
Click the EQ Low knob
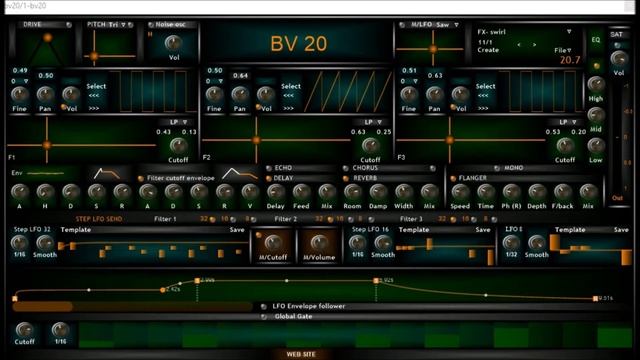[596, 145]
